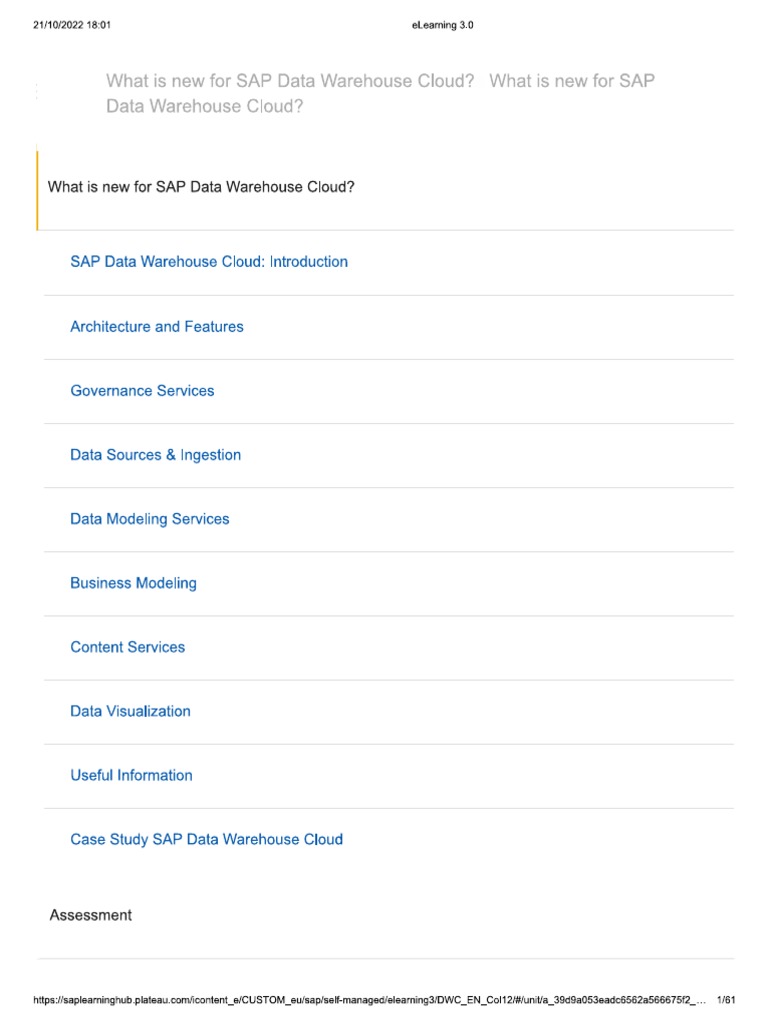Open the Business Modeling lesson
This screenshot has width=768, height=1024.
(133, 583)
